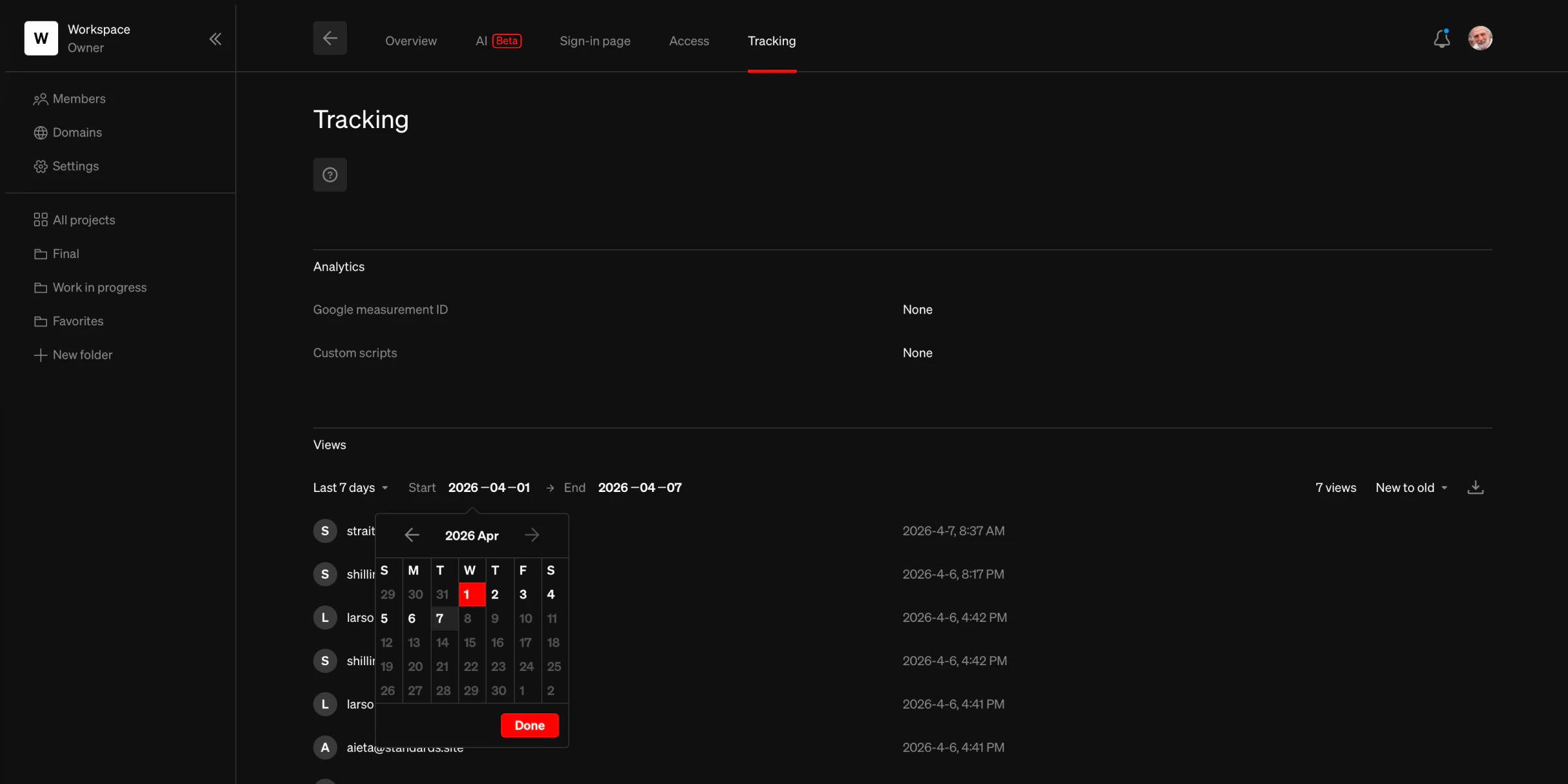
Task: Open the Last 7 days dropdown
Action: 350,487
